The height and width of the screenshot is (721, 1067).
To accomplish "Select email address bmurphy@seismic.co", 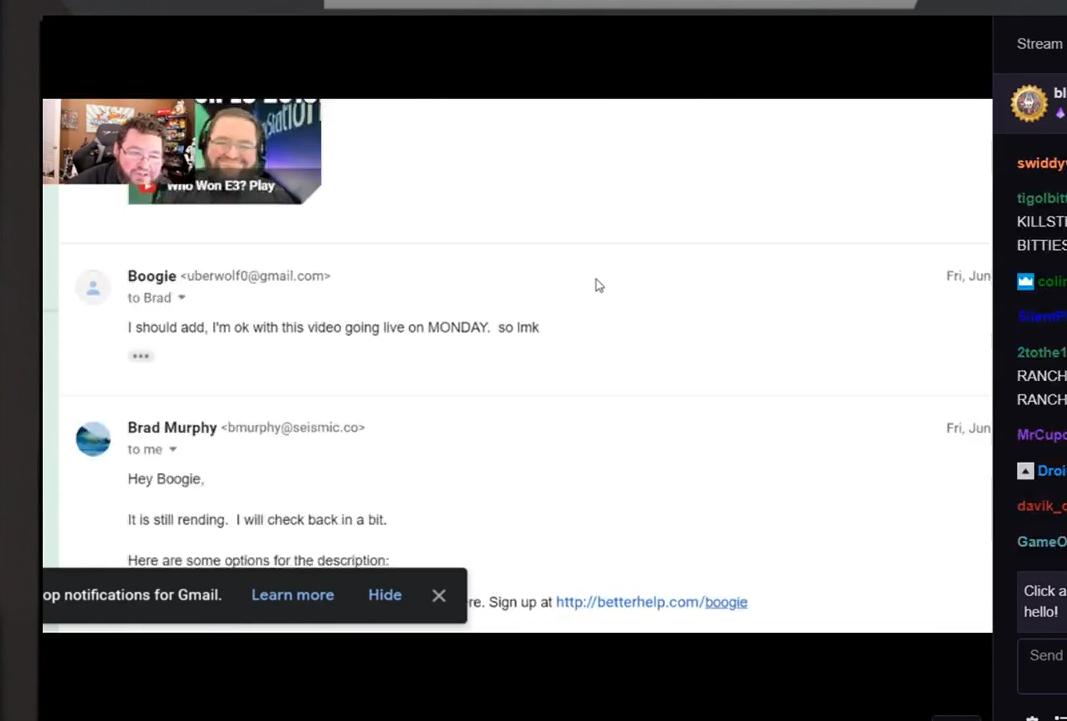I will coord(293,428).
